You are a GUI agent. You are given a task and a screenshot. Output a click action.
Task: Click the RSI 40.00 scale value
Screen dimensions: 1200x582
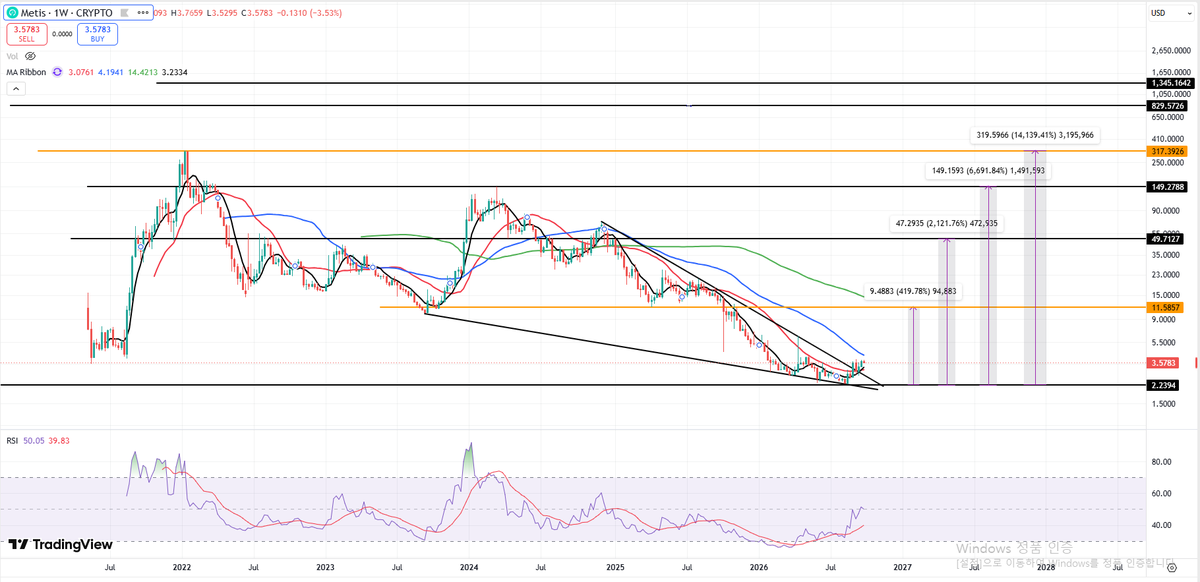coord(1161,525)
